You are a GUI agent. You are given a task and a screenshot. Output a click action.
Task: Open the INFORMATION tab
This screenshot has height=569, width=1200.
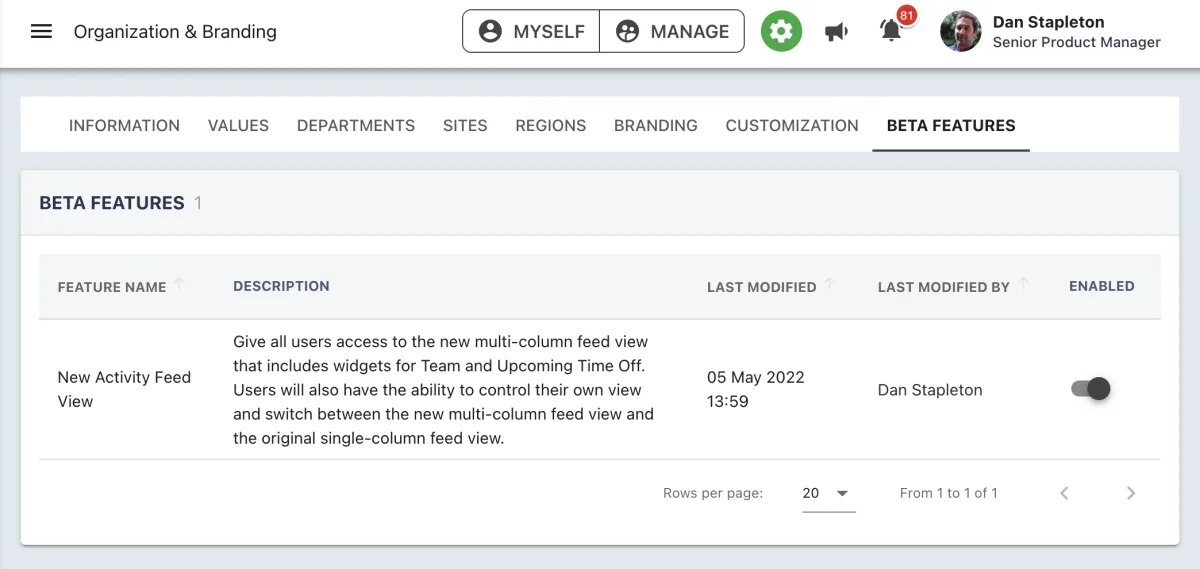(x=124, y=125)
